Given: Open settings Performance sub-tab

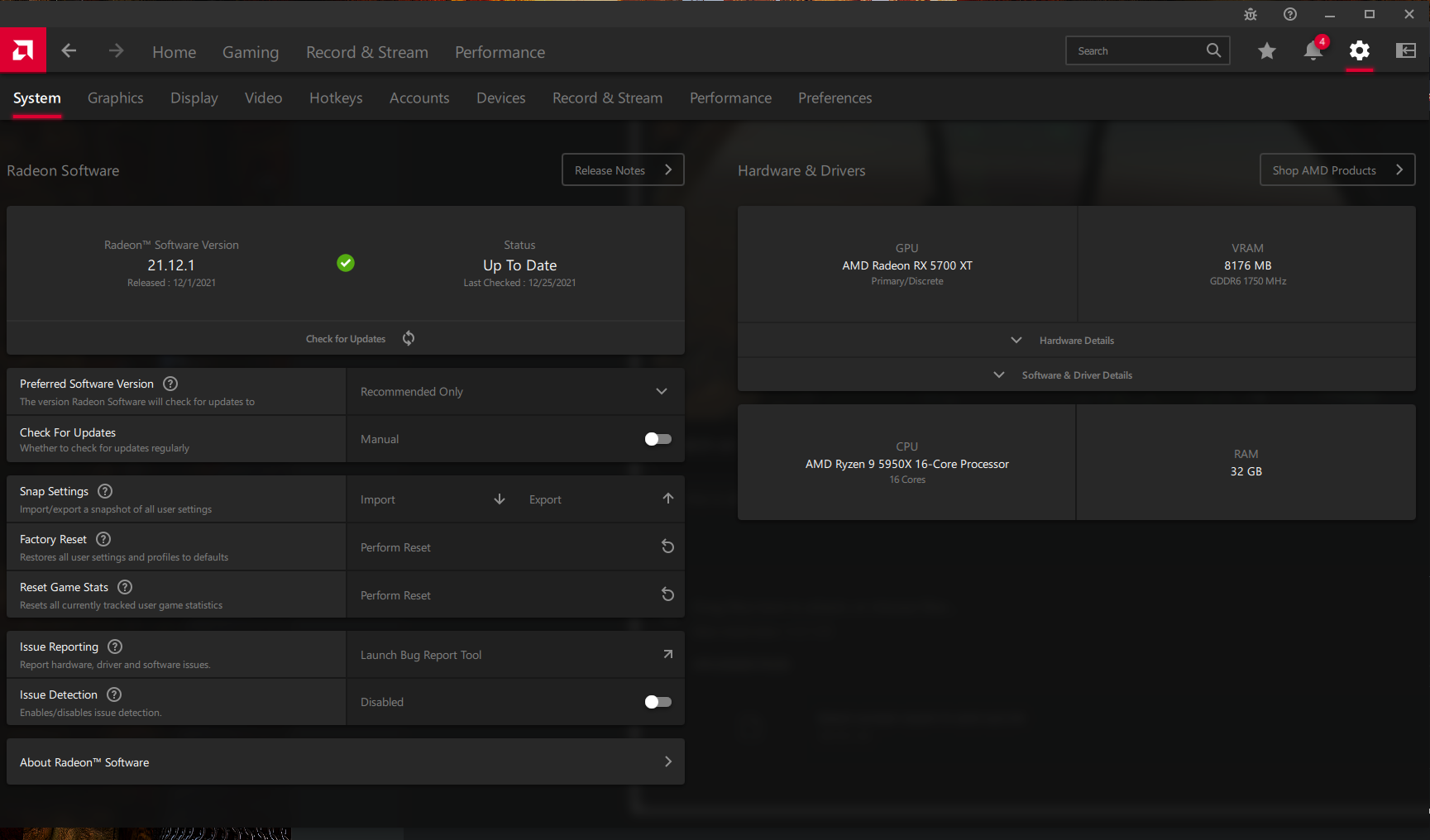Looking at the screenshot, I should click(x=731, y=98).
